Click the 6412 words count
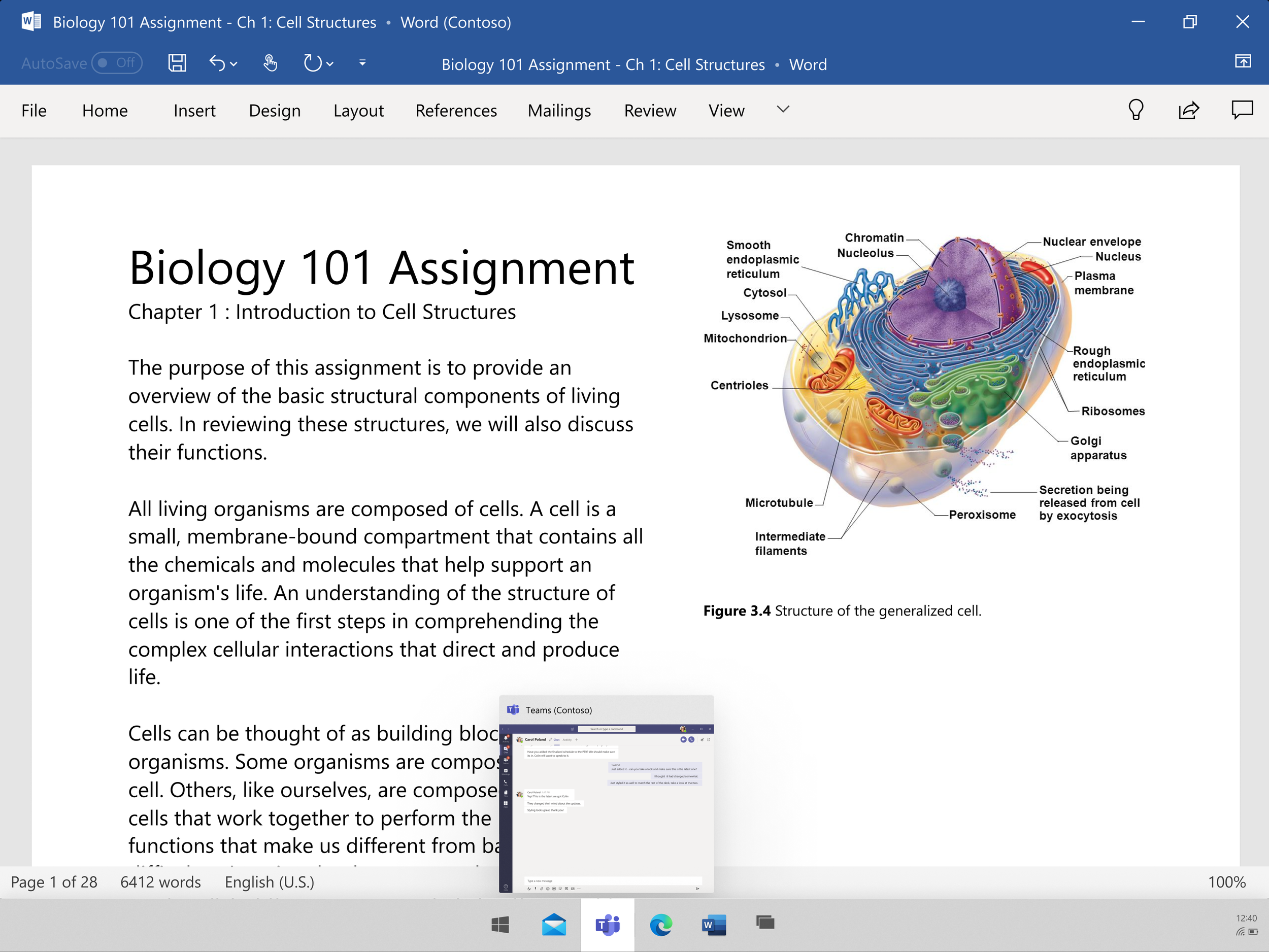Screen dimensions: 1269x952 160,882
